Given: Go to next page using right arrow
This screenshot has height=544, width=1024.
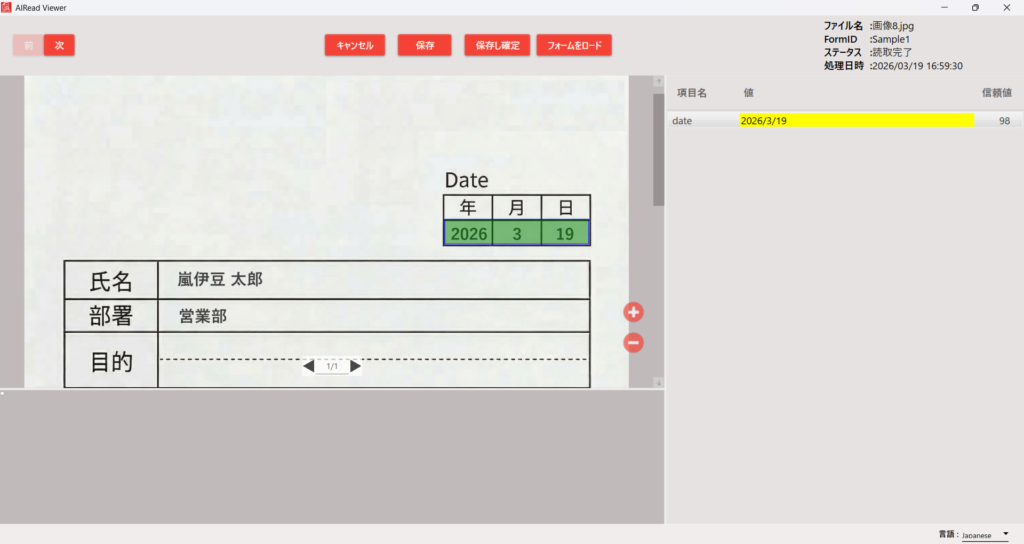Looking at the screenshot, I should pyautogui.click(x=355, y=366).
